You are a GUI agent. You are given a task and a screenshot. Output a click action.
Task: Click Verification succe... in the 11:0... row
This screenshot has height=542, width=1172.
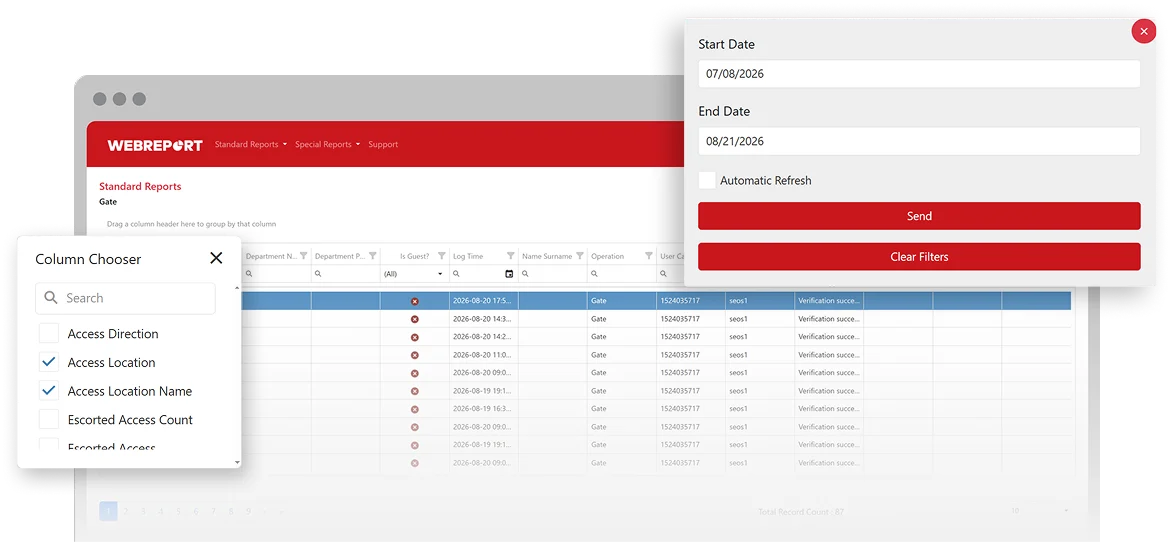(x=830, y=355)
